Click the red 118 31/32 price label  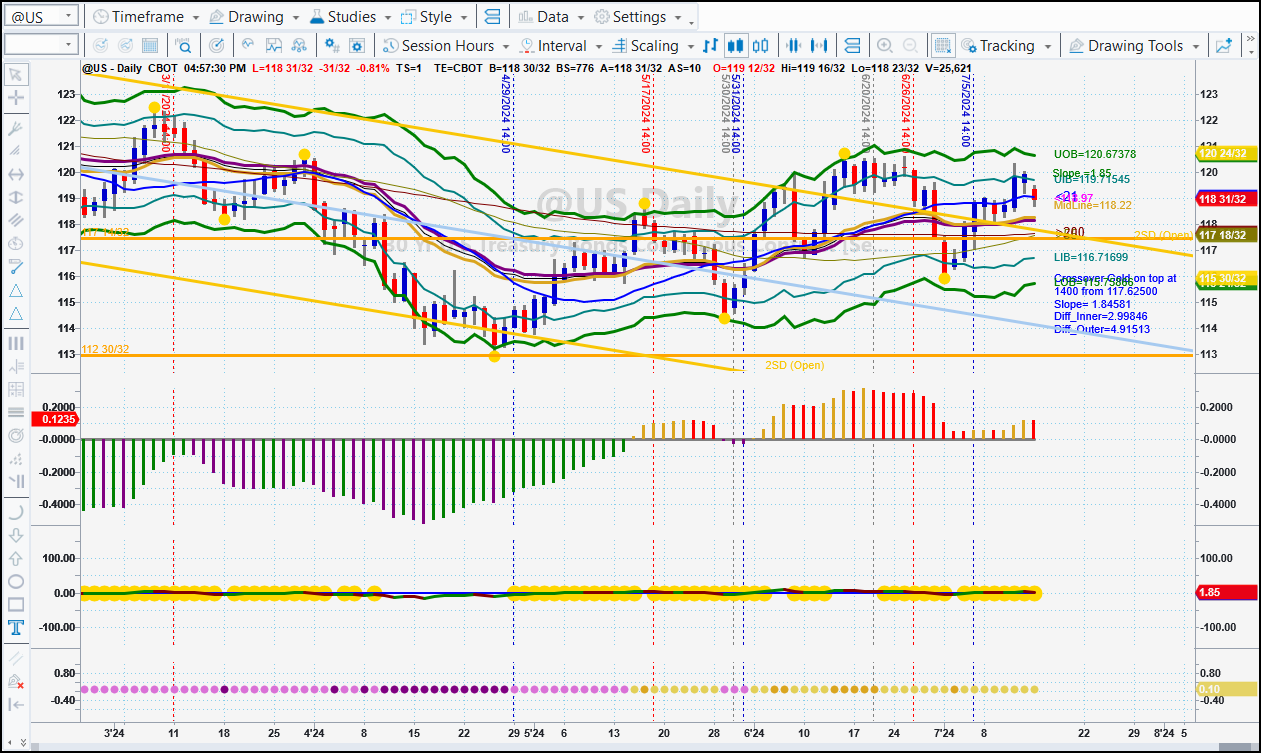tap(1227, 199)
